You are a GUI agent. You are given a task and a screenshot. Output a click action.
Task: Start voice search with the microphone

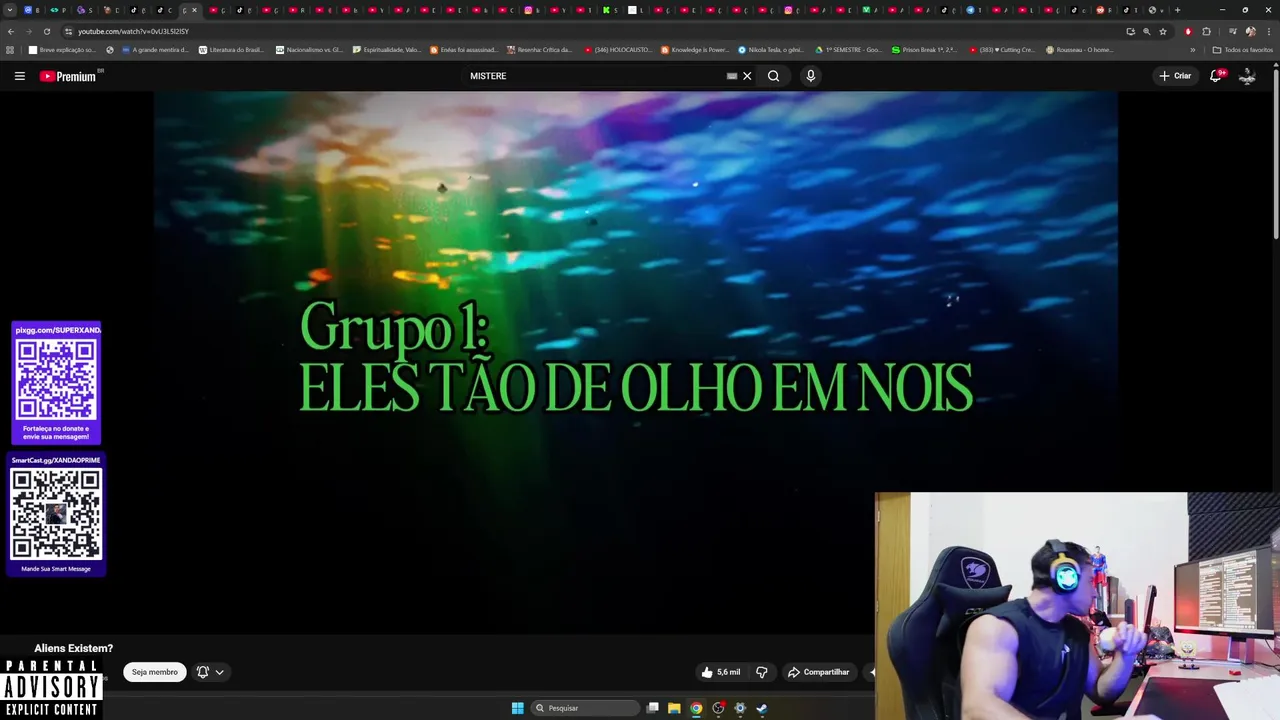click(810, 76)
